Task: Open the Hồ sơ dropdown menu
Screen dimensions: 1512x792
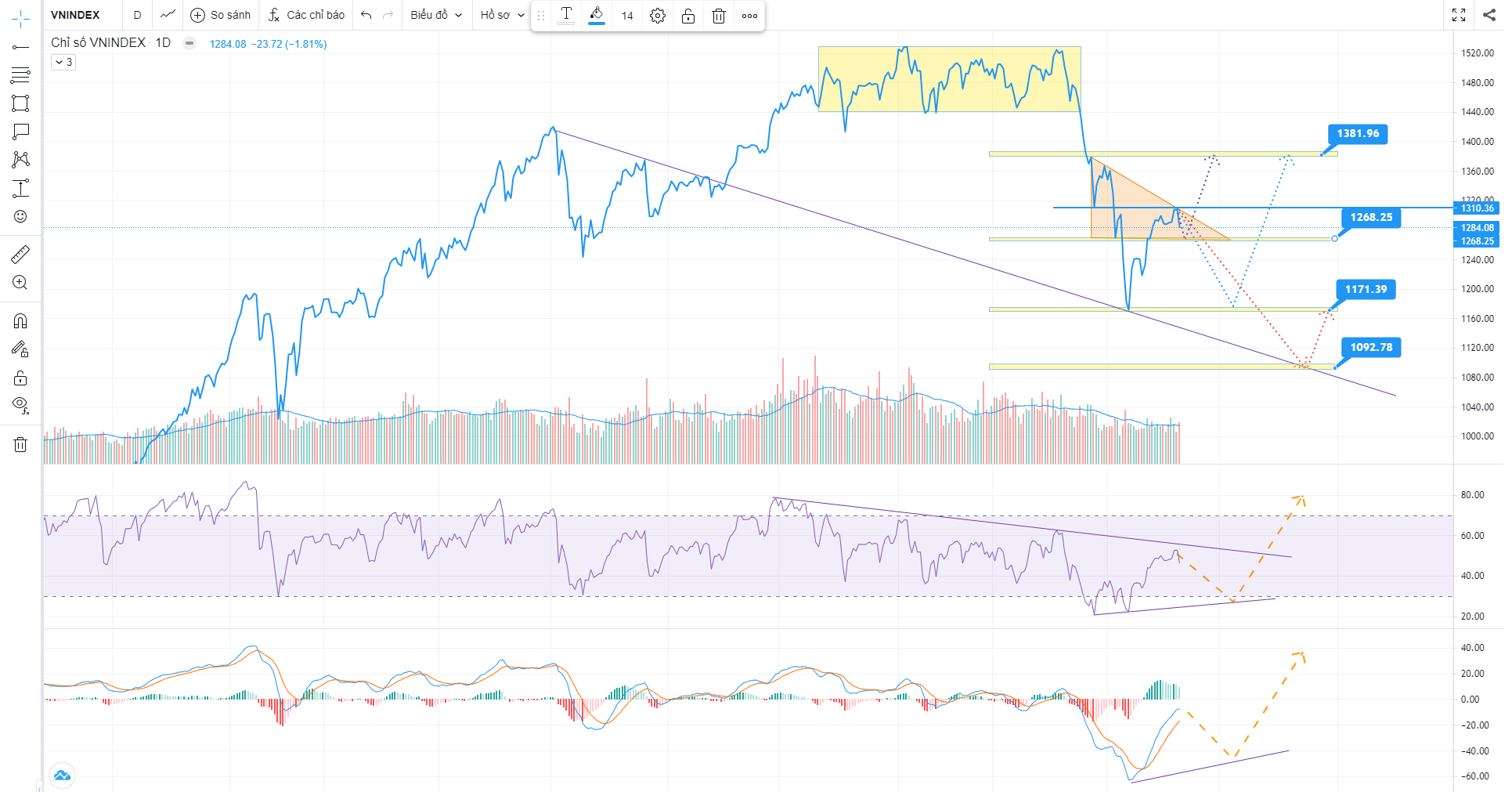Action: pyautogui.click(x=502, y=15)
